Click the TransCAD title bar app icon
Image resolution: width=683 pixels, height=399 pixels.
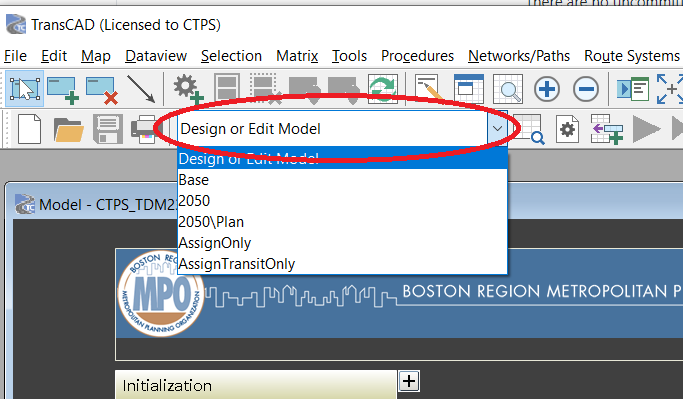pos(16,24)
